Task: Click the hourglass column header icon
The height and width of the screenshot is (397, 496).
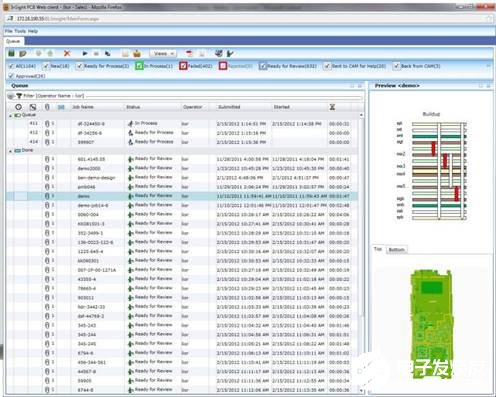Action: [x=332, y=107]
